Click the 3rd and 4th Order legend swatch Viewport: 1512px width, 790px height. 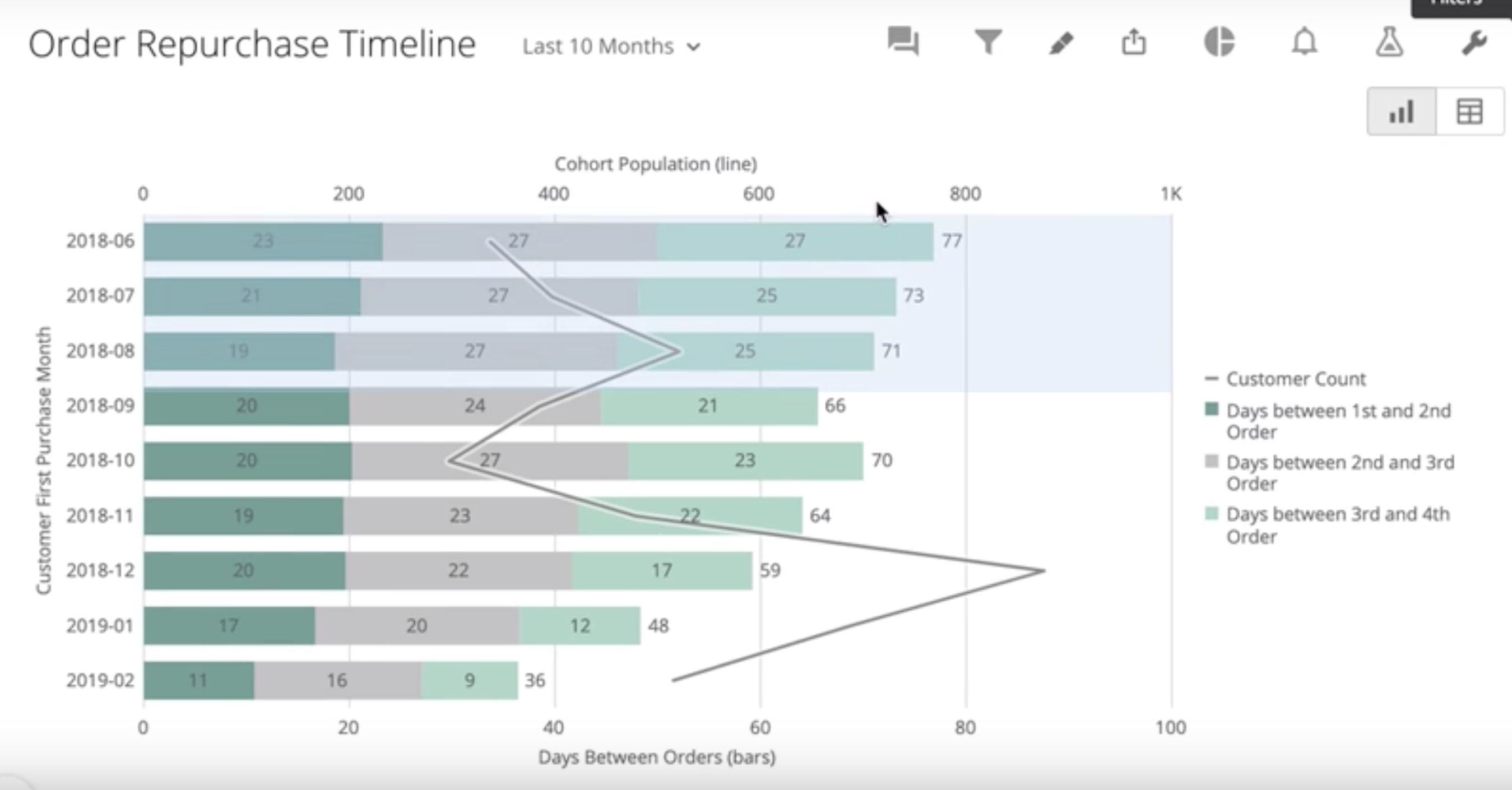[x=1212, y=514]
